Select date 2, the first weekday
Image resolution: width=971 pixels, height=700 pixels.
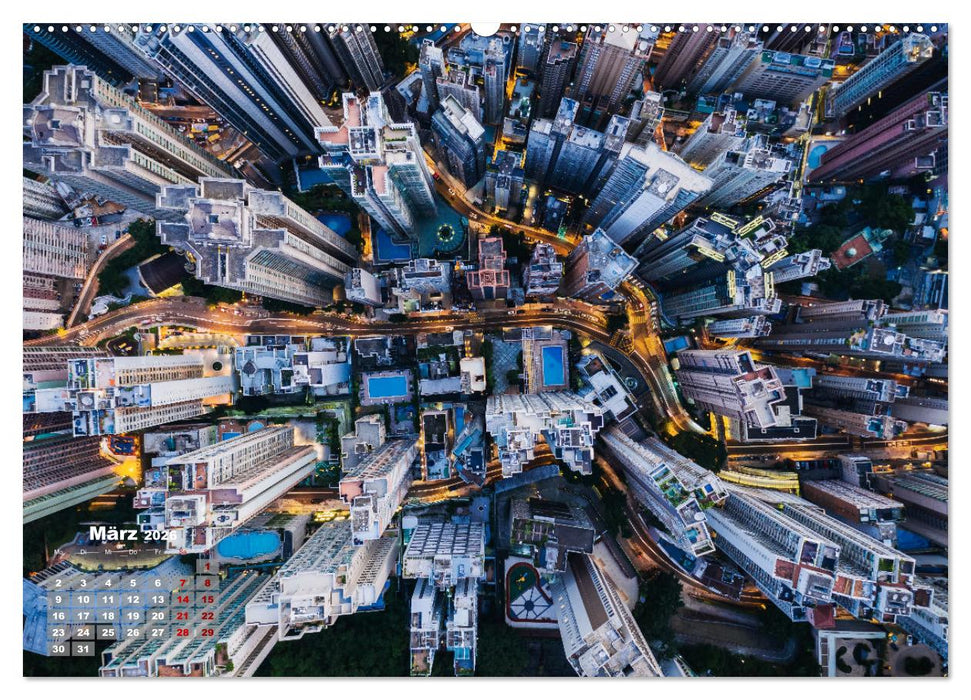click(x=58, y=583)
